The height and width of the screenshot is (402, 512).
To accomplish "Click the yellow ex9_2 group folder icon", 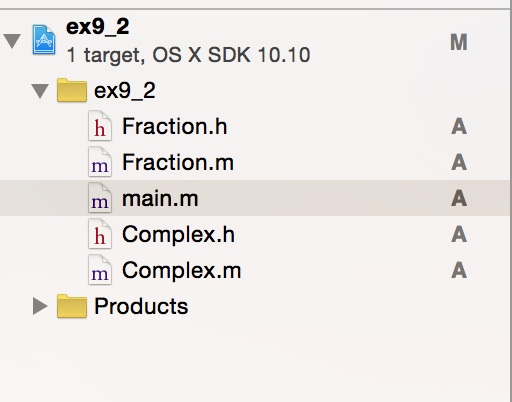I will point(72,90).
